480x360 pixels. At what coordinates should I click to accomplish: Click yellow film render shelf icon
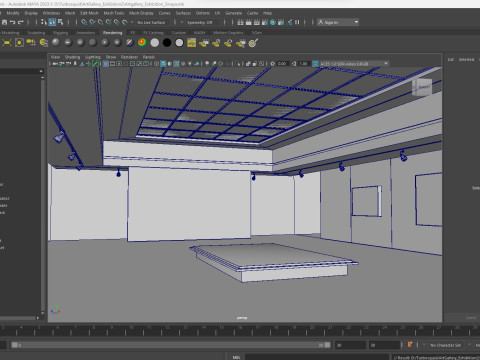click(191, 43)
